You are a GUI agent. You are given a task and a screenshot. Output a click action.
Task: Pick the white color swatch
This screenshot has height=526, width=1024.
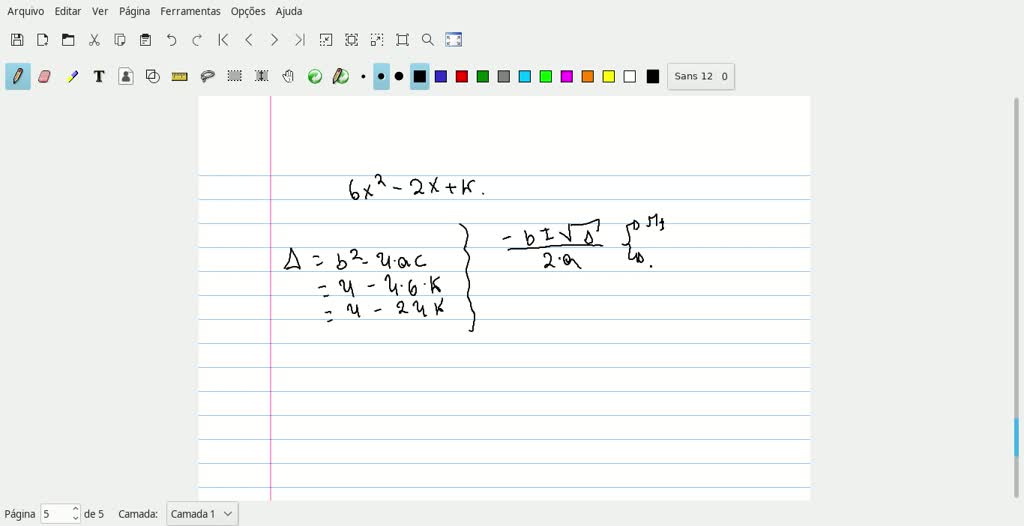(x=630, y=76)
